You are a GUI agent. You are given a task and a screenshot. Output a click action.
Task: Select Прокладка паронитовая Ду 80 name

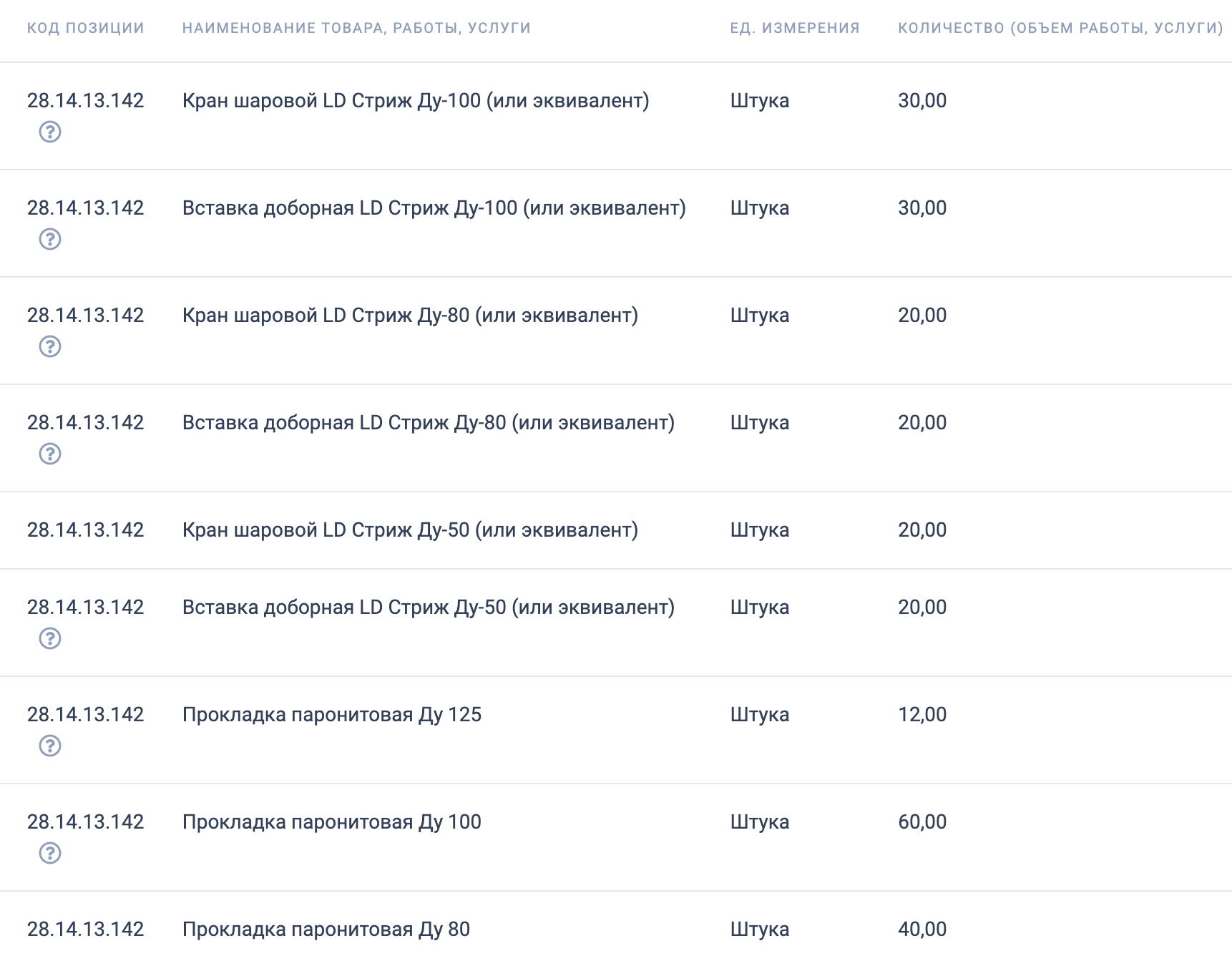click(326, 930)
